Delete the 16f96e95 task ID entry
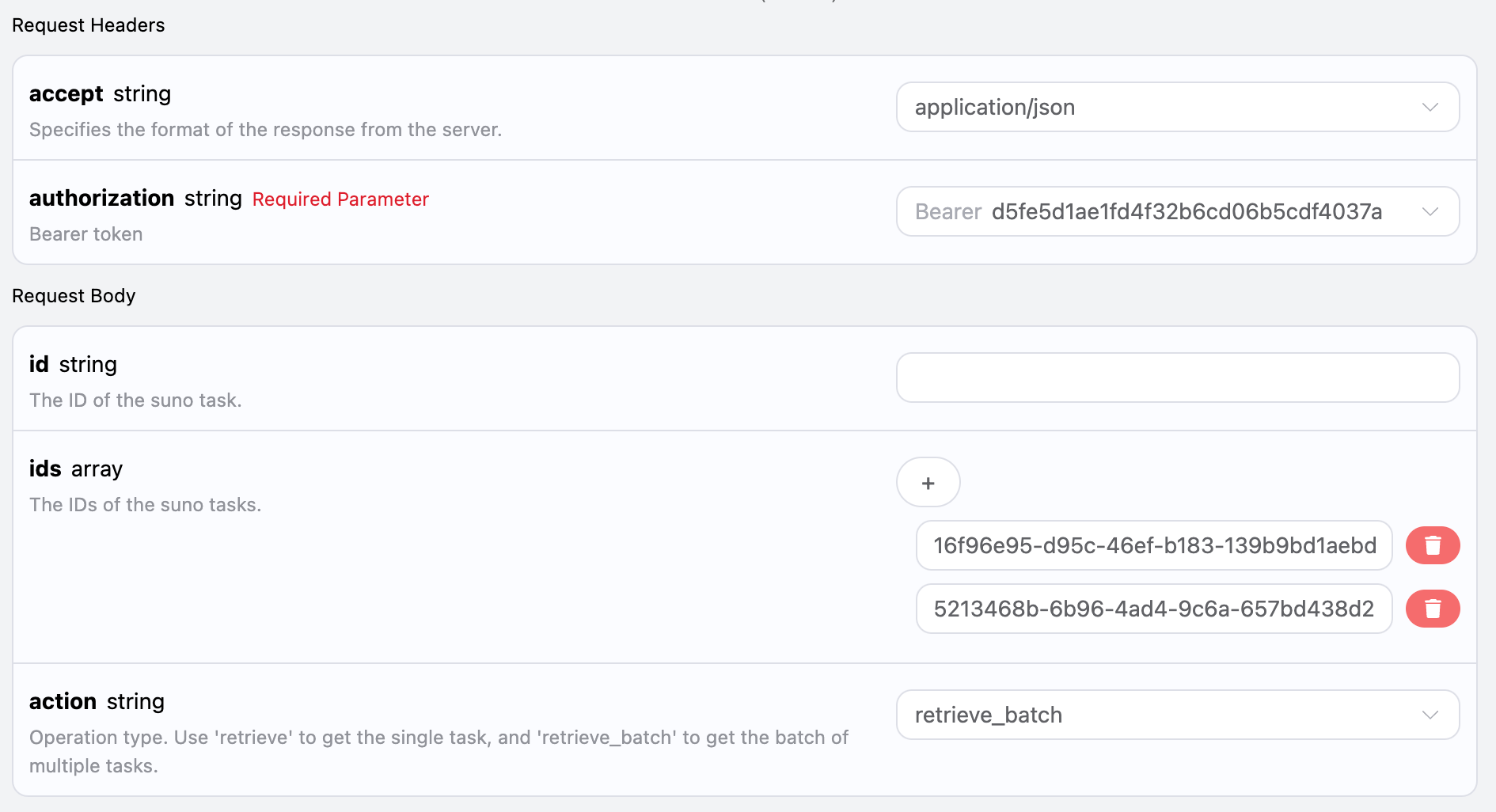 (1432, 545)
